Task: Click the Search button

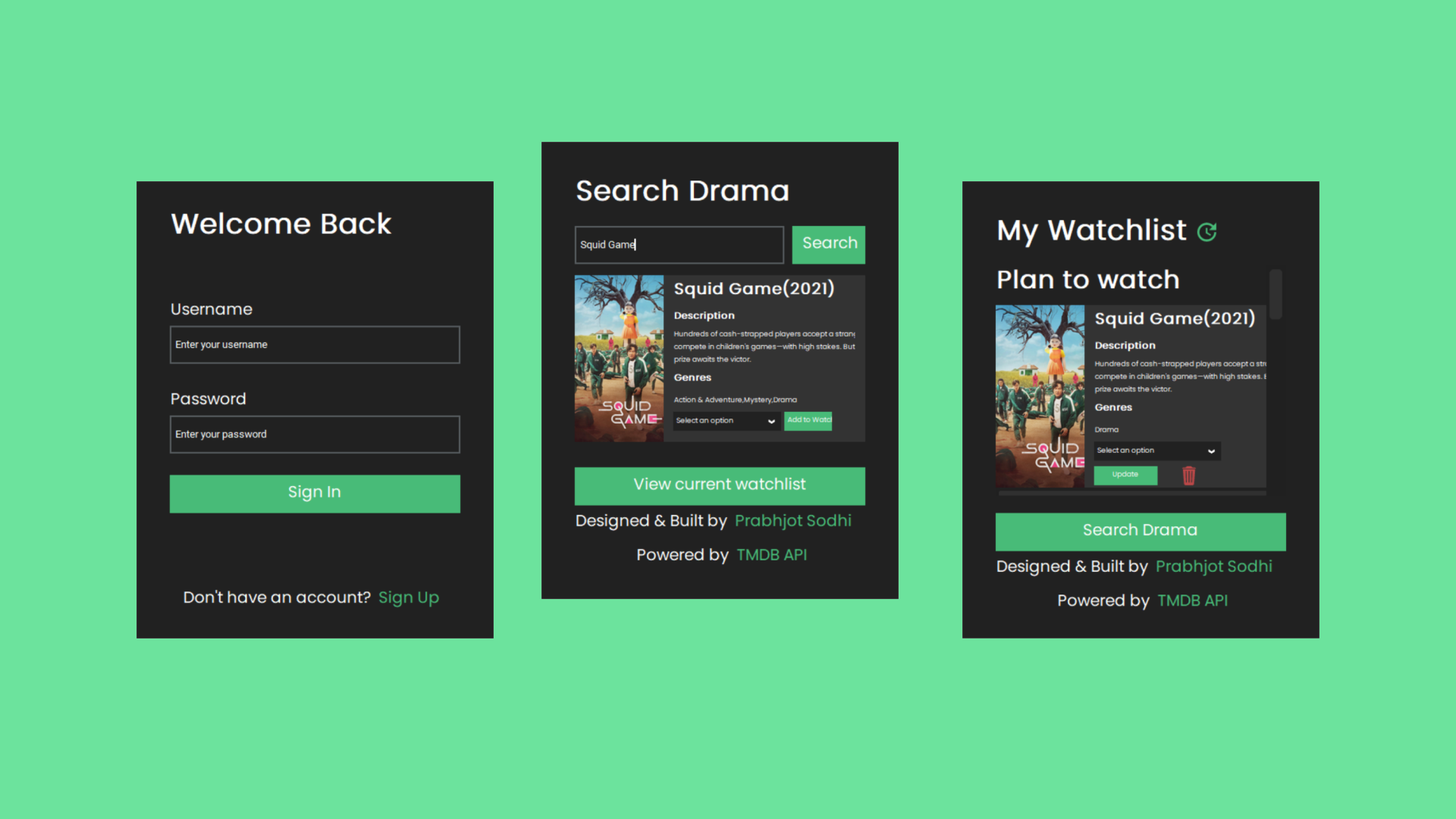Action: [829, 244]
